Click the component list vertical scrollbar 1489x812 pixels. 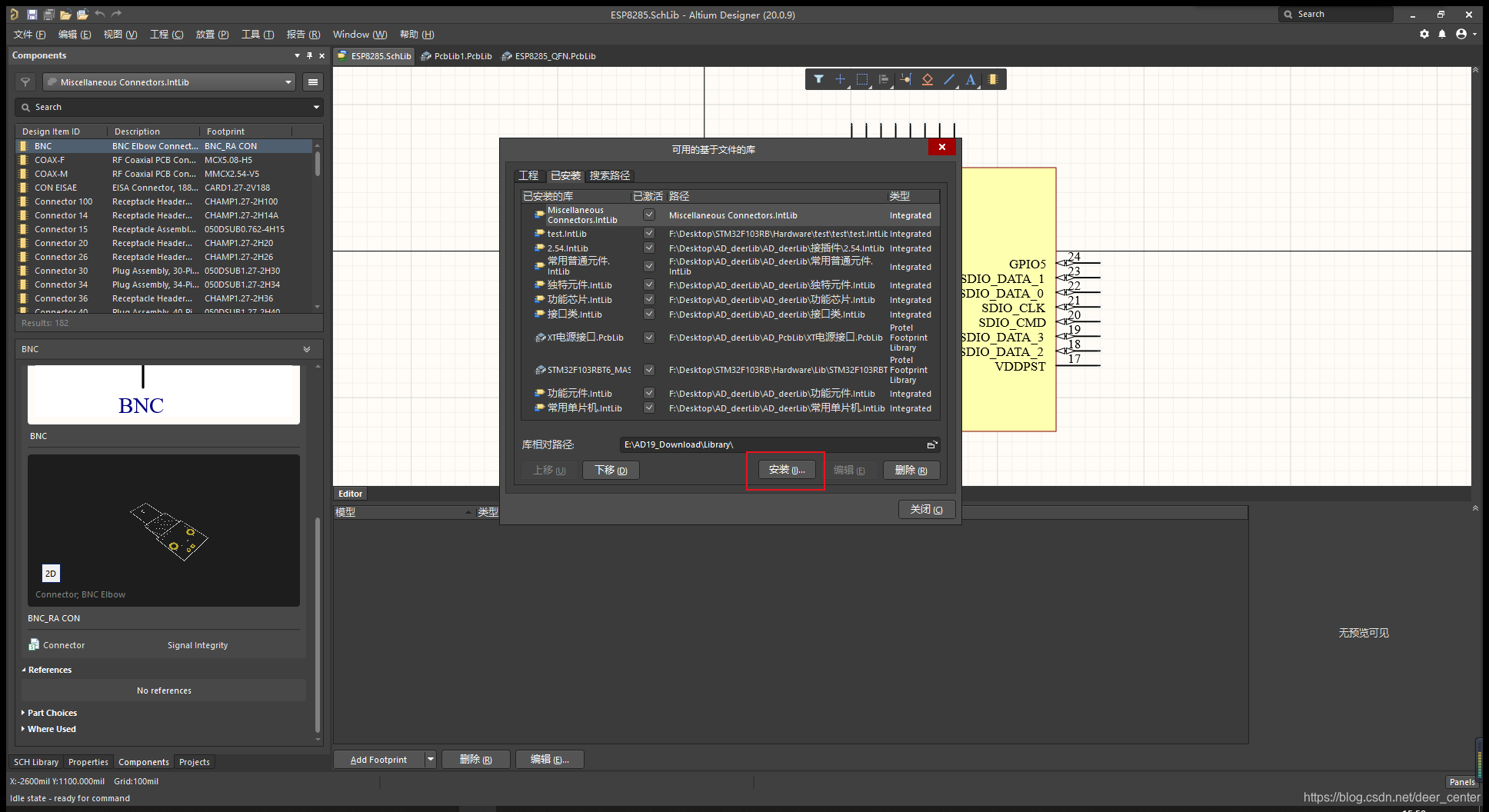click(x=317, y=165)
